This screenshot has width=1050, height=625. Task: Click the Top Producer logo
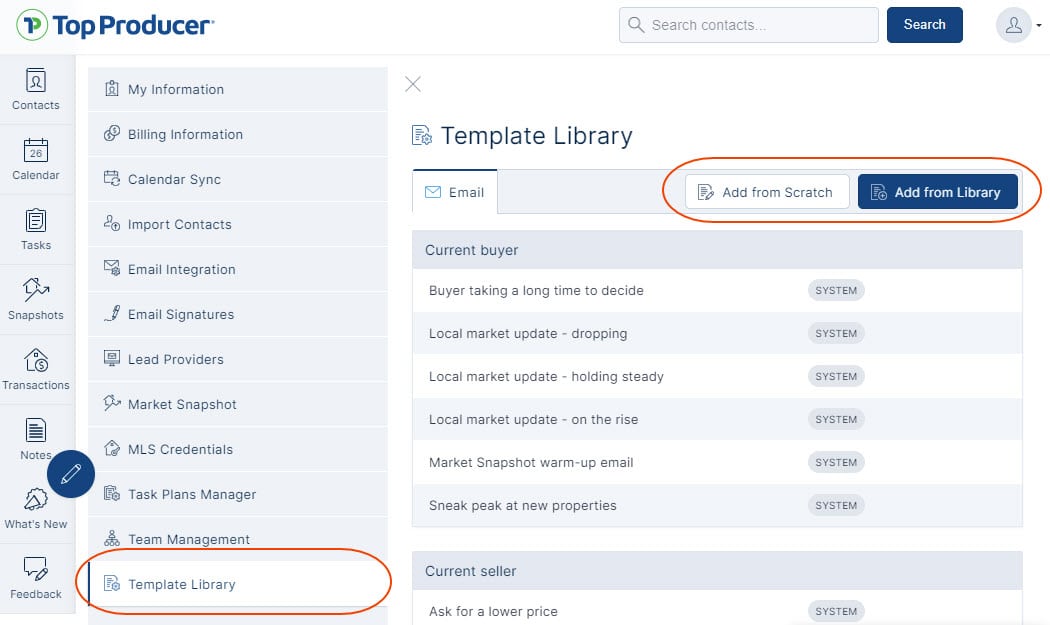pos(115,25)
